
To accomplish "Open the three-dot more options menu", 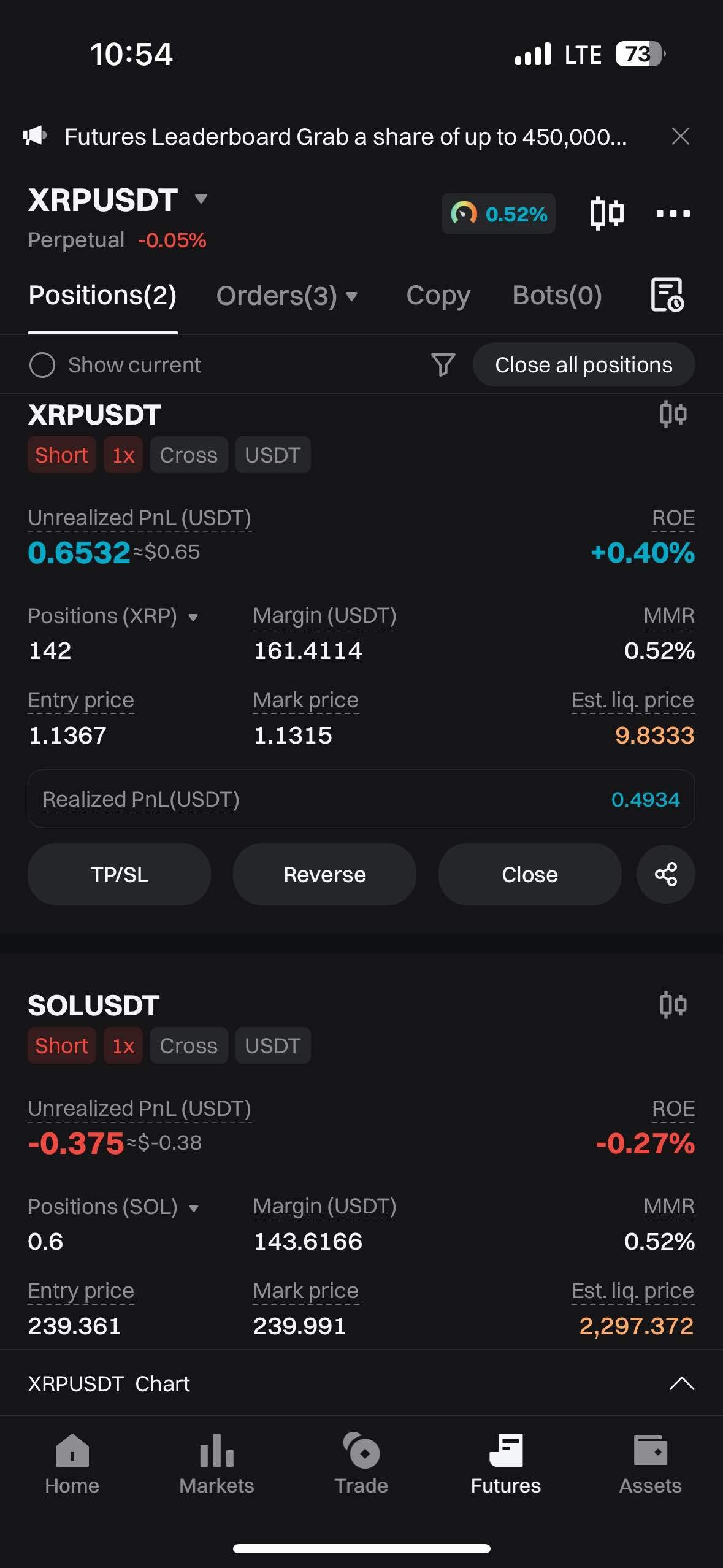I will click(673, 213).
